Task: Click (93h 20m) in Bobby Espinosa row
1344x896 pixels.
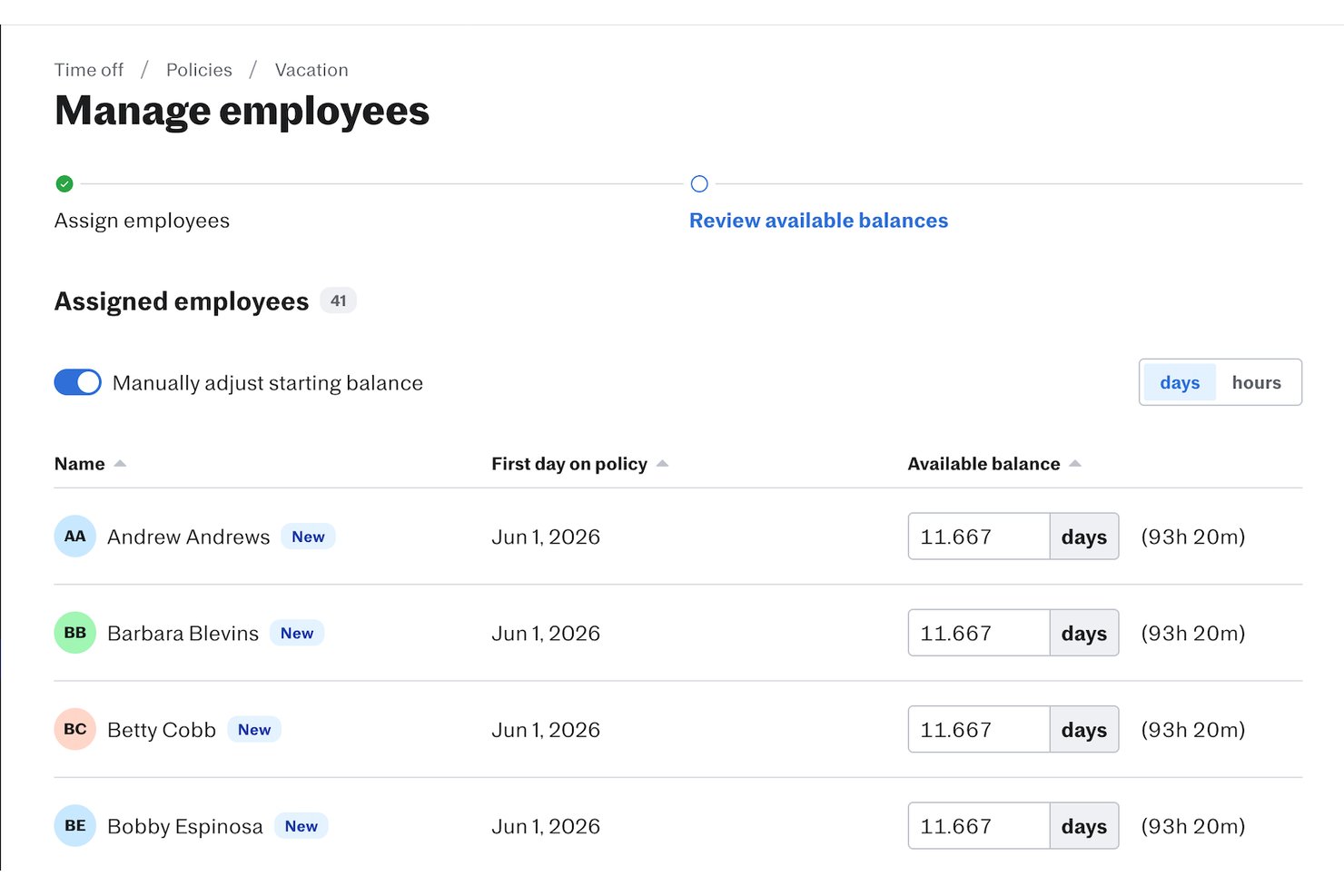Action: coord(1193,826)
